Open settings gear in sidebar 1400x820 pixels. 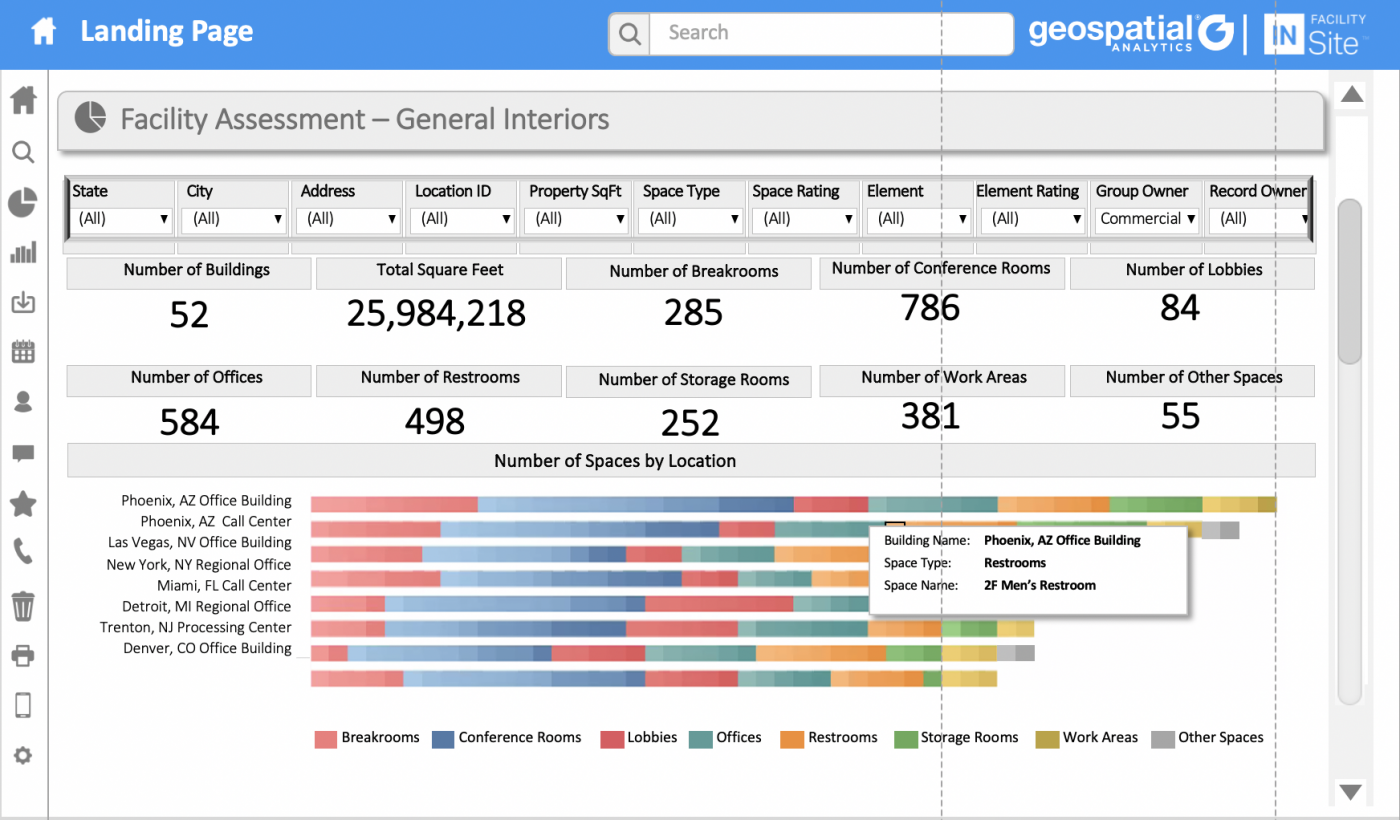click(x=23, y=756)
